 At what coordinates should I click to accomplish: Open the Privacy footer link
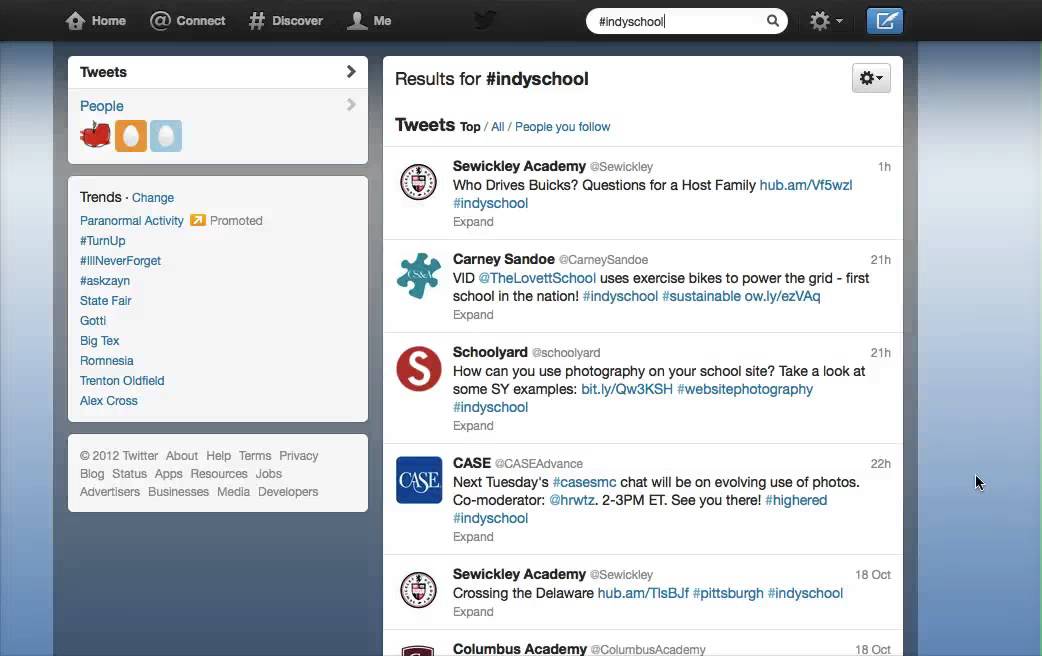pos(298,456)
